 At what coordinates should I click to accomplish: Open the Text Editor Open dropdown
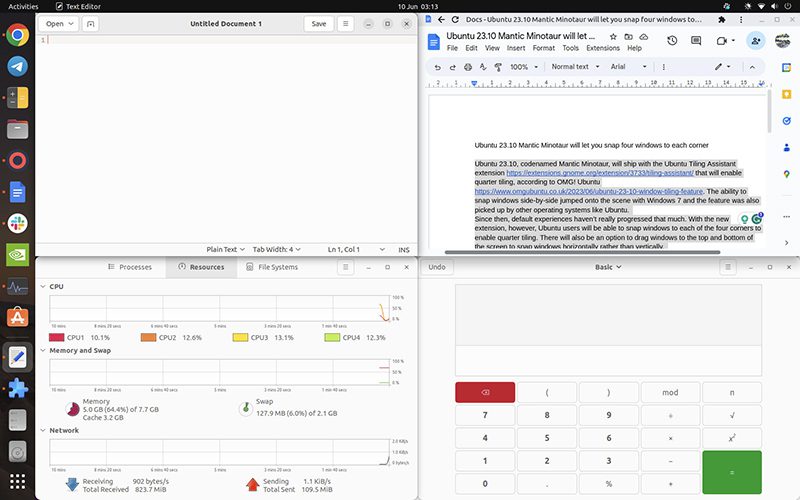pyautogui.click(x=60, y=24)
